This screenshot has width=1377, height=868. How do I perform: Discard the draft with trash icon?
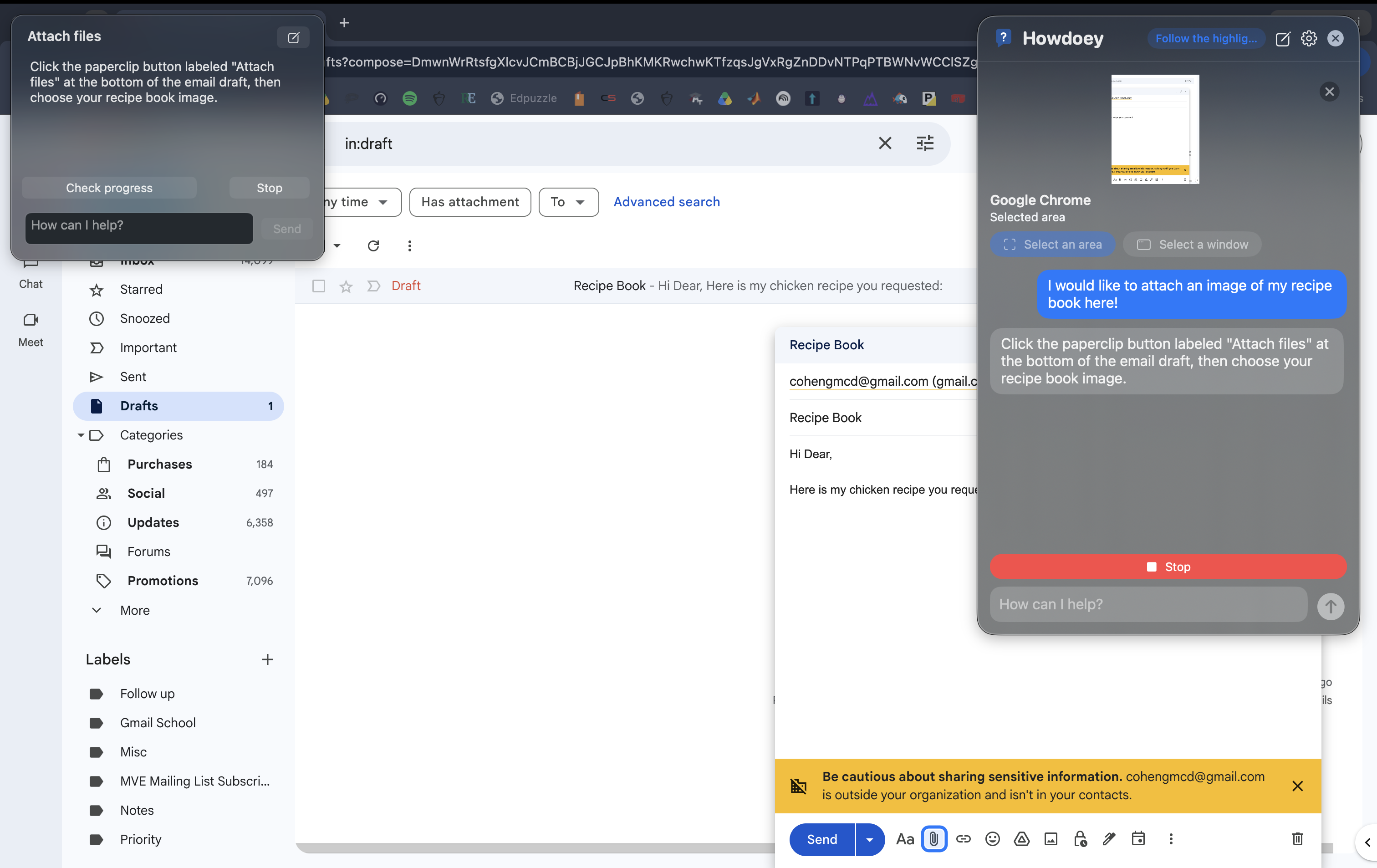pyautogui.click(x=1297, y=839)
